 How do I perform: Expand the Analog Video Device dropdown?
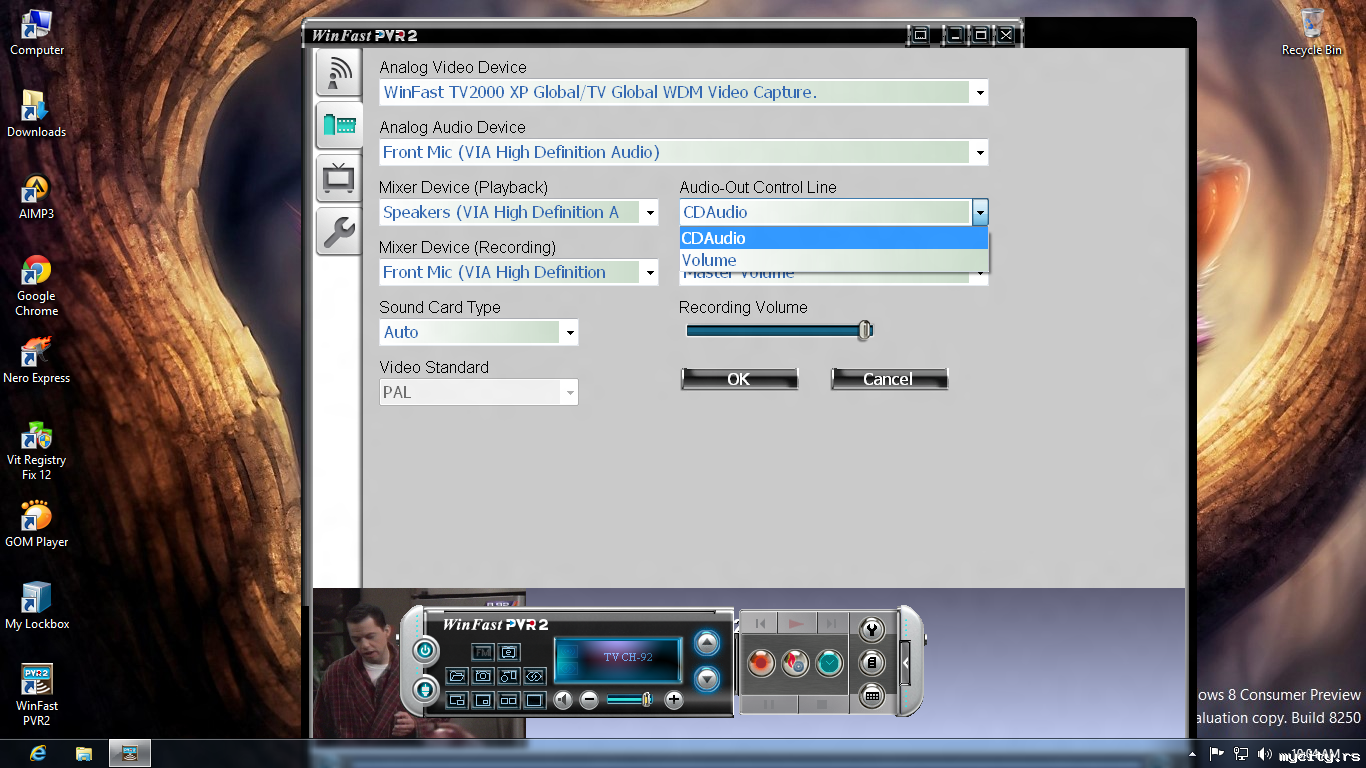pyautogui.click(x=980, y=92)
